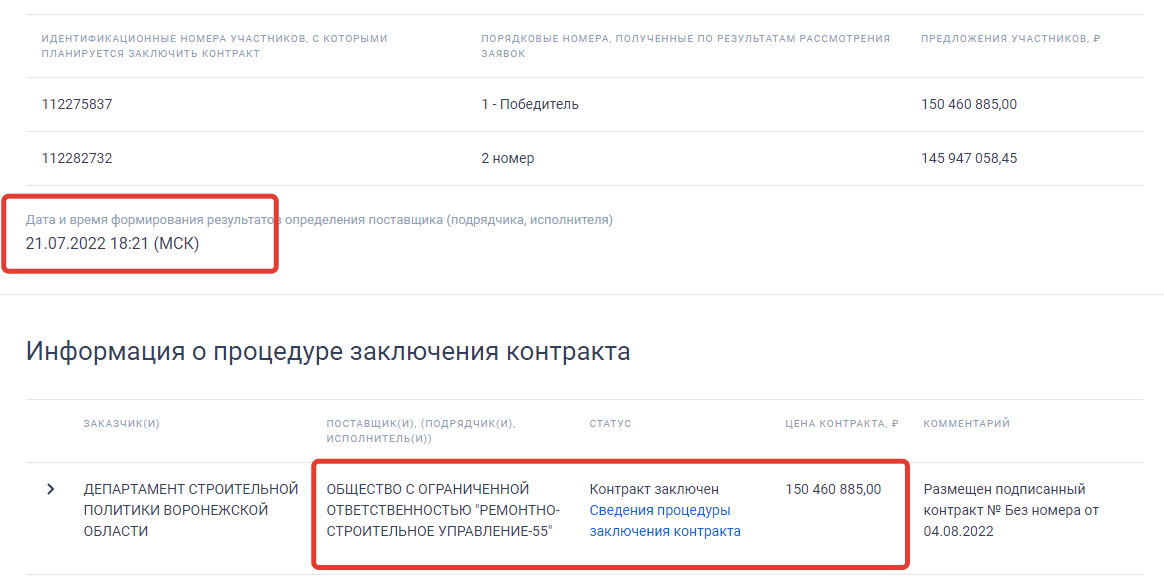Click the Информация о процедуре заключения контракта heading
Screen dimensions: 1164x586
pos(328,352)
